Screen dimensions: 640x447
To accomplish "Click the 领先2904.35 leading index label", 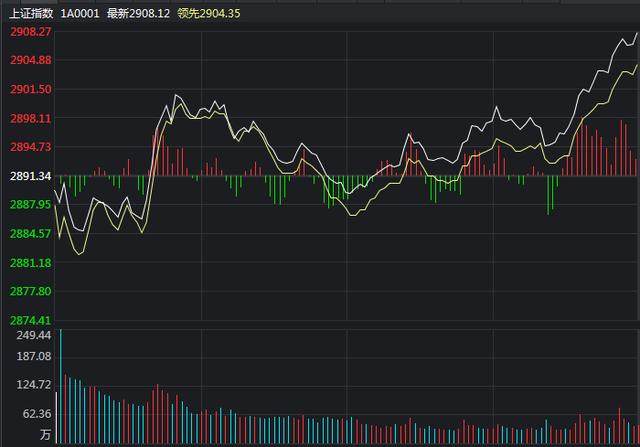I will (209, 13).
